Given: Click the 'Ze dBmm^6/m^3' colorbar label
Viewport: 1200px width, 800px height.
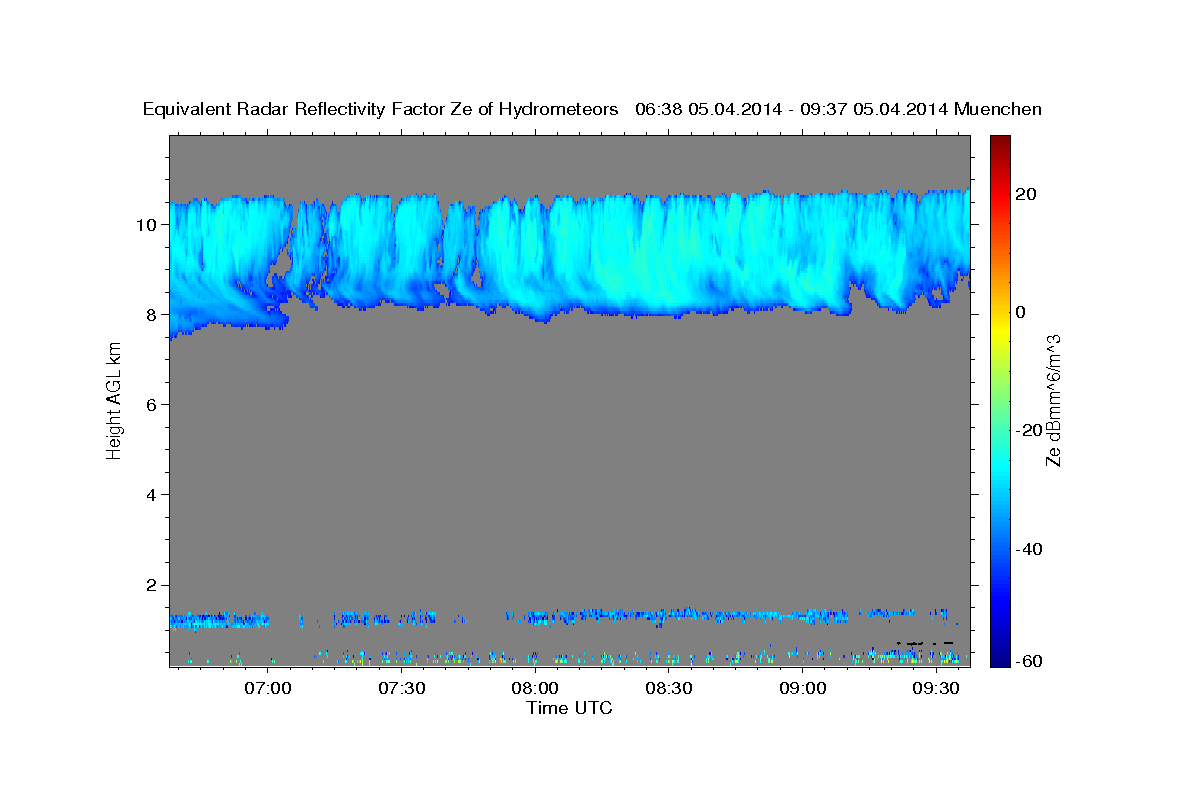Looking at the screenshot, I should pos(1053,400).
